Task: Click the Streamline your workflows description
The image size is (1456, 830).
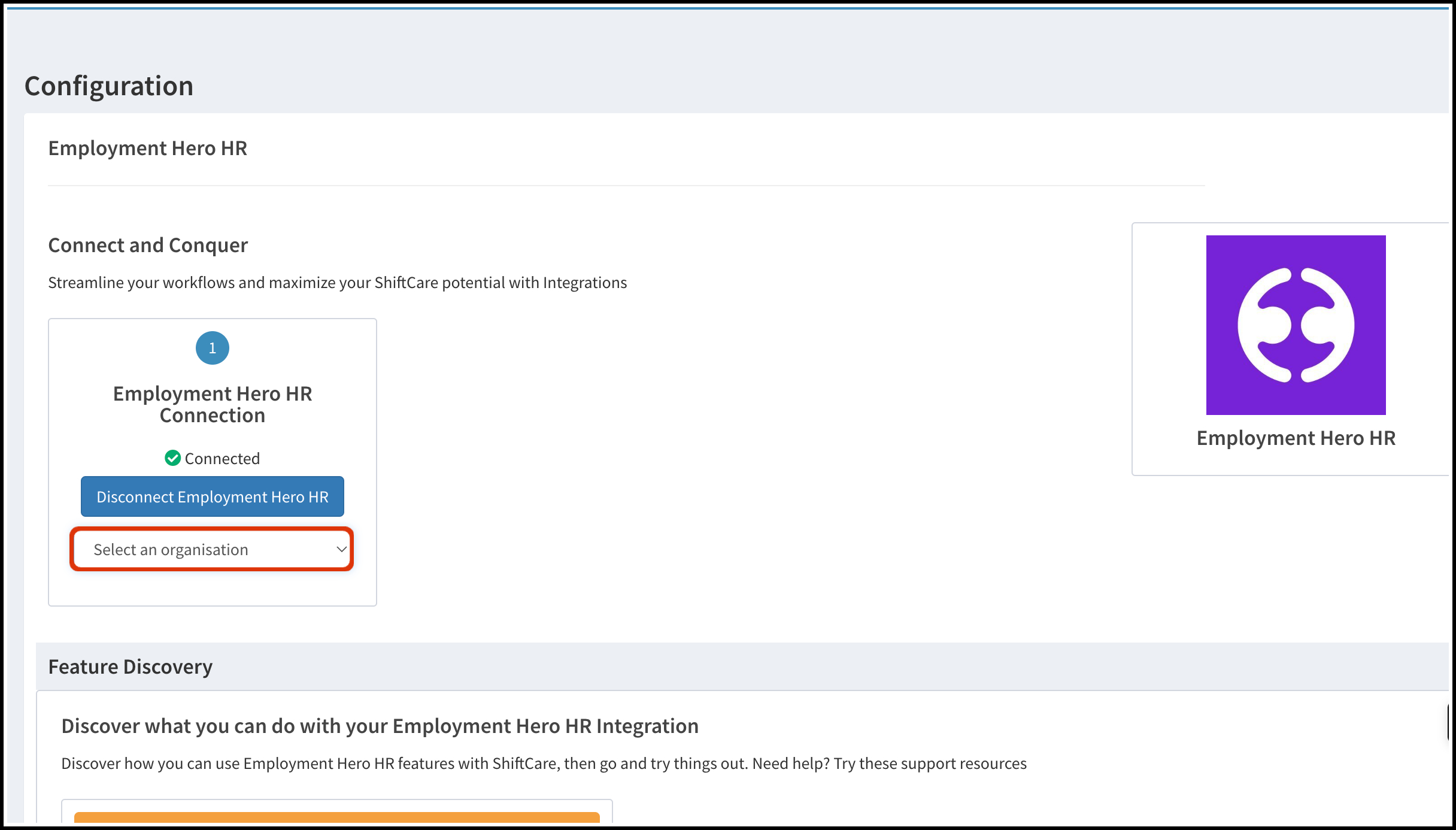Action: pyautogui.click(x=337, y=283)
